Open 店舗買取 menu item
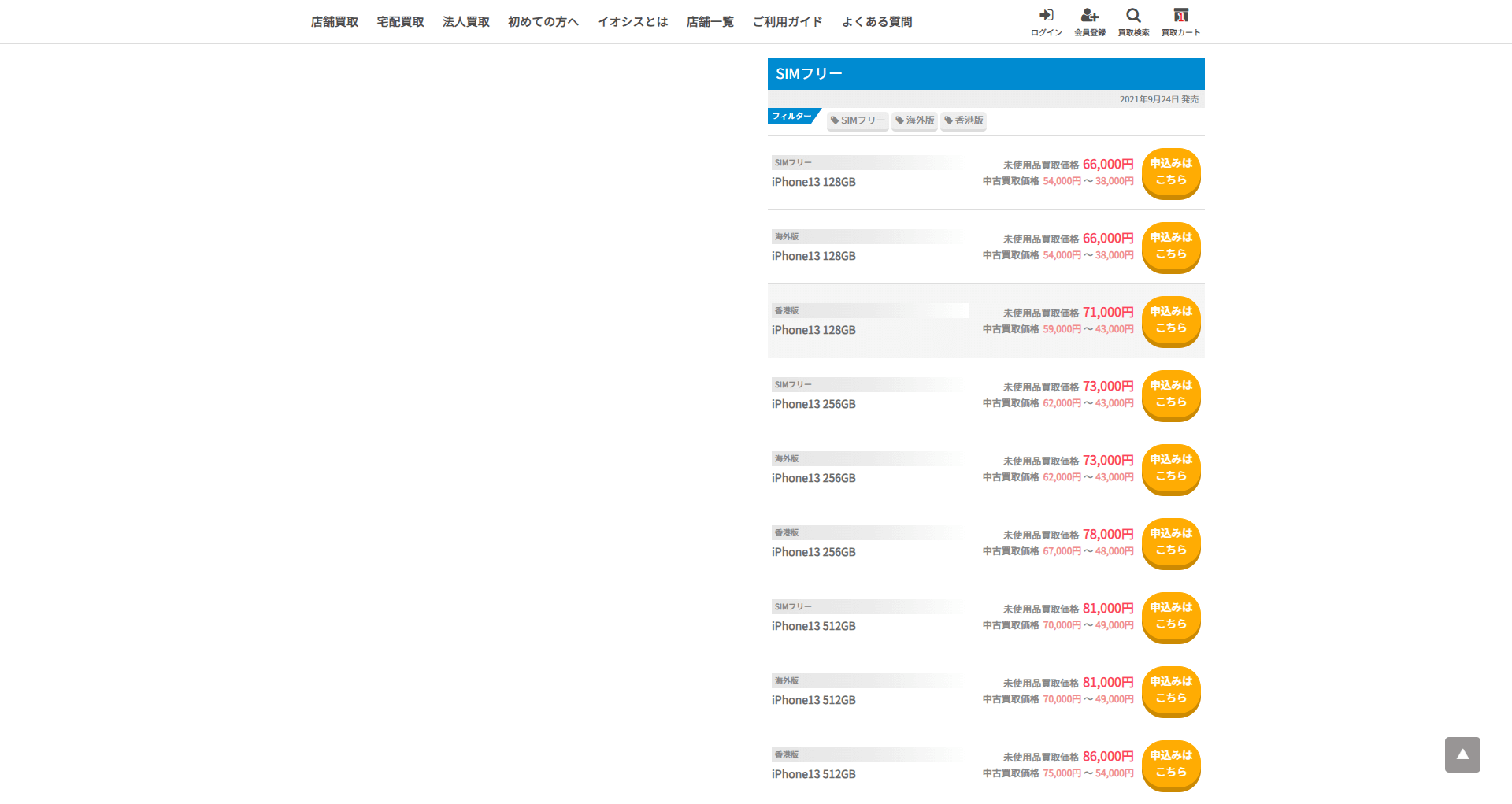 click(335, 22)
